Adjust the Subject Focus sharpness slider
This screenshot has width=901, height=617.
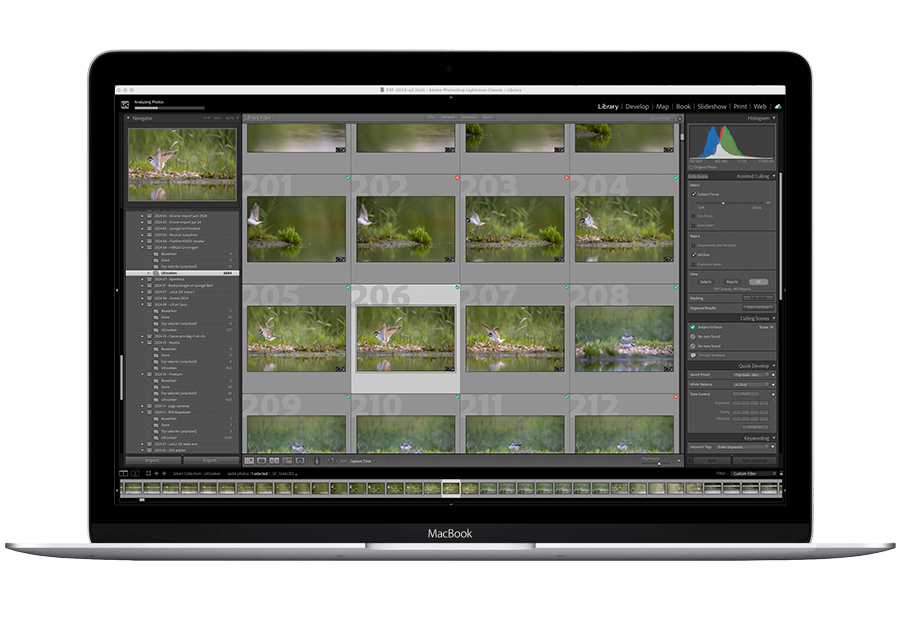click(724, 204)
